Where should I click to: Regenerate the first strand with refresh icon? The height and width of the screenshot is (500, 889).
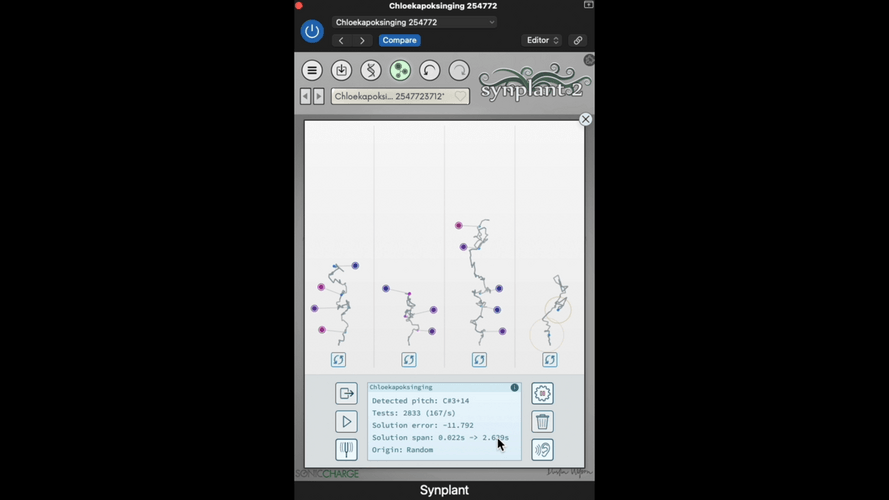[x=338, y=359]
